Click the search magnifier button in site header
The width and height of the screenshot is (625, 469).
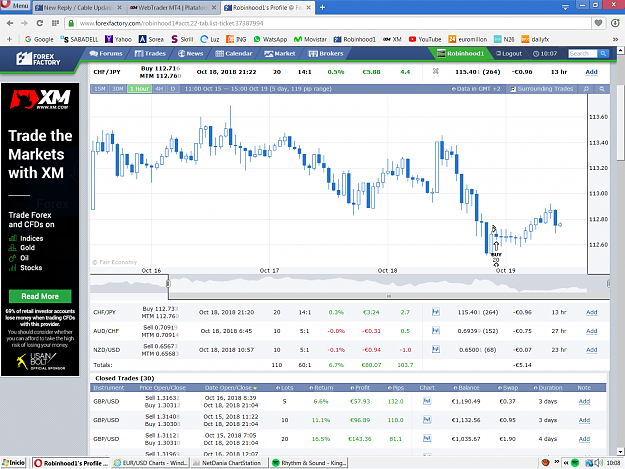tap(603, 53)
